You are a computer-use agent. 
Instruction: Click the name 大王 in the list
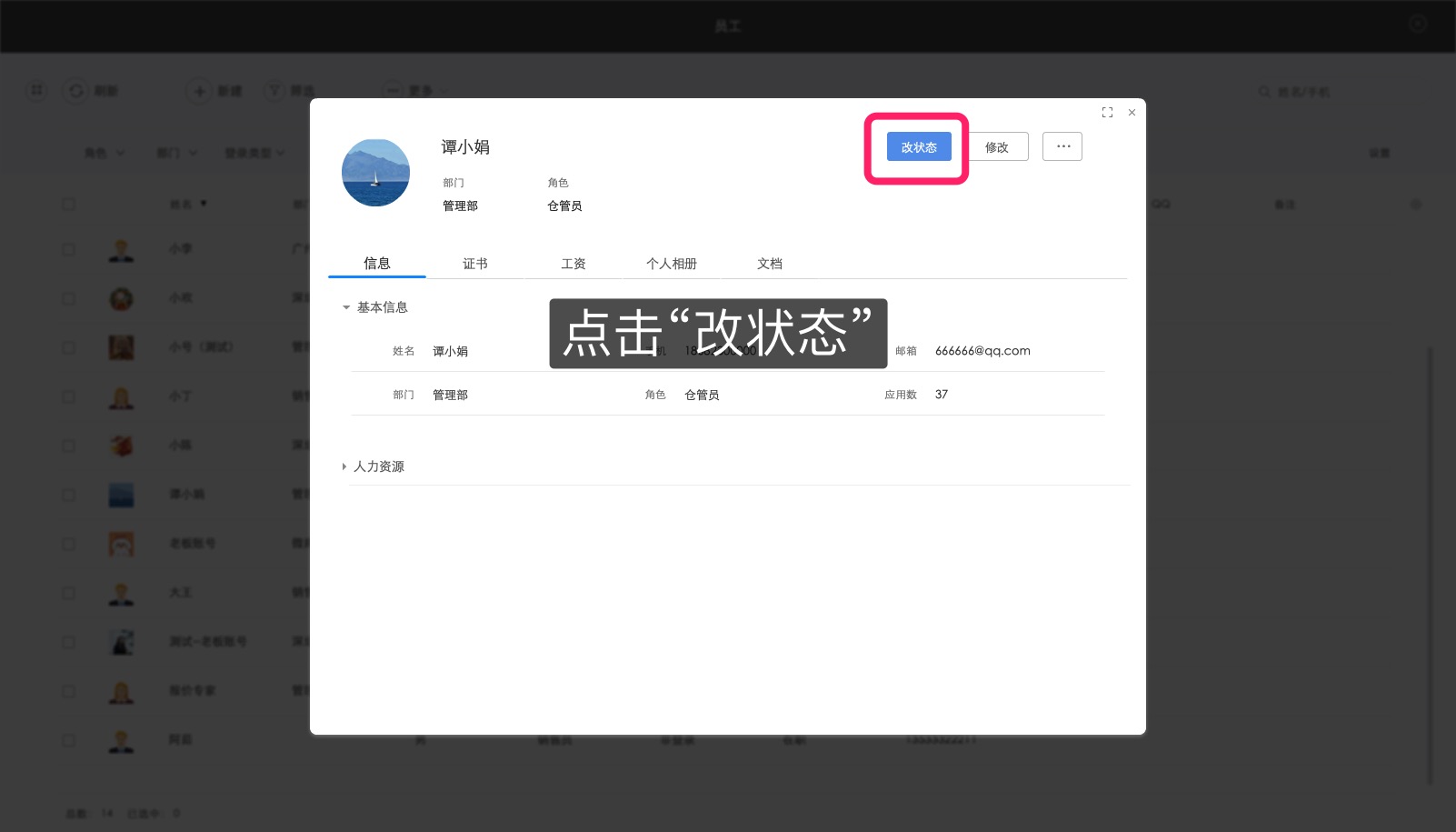point(180,593)
